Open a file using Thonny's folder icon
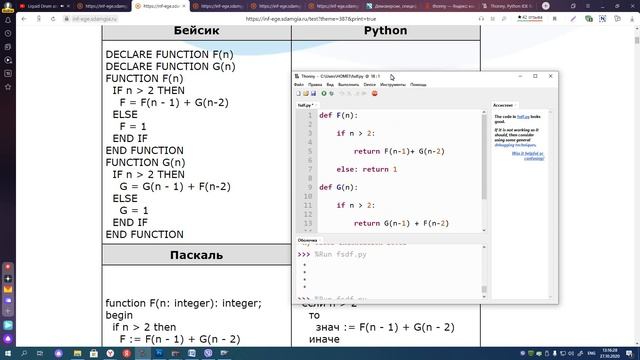The width and height of the screenshot is (640, 360). pyautogui.click(x=306, y=93)
